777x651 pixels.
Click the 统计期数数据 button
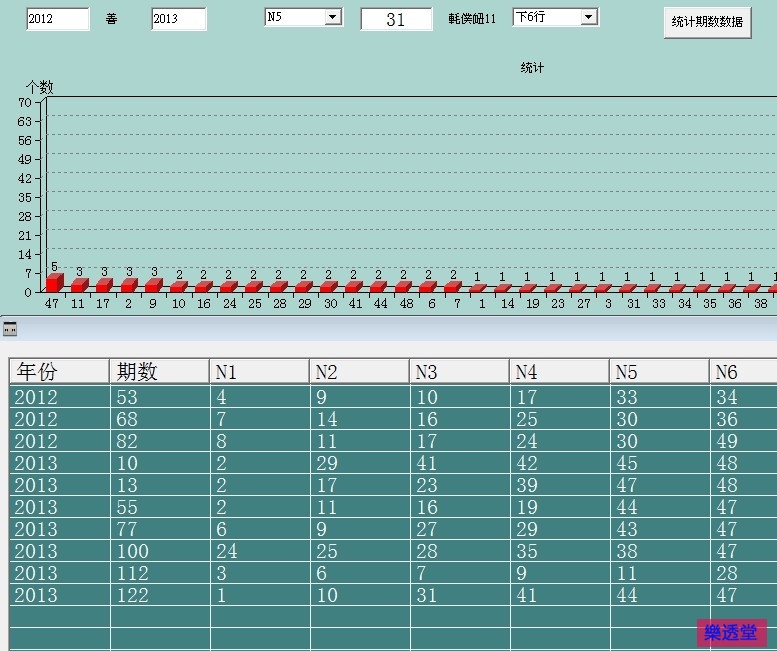click(707, 22)
